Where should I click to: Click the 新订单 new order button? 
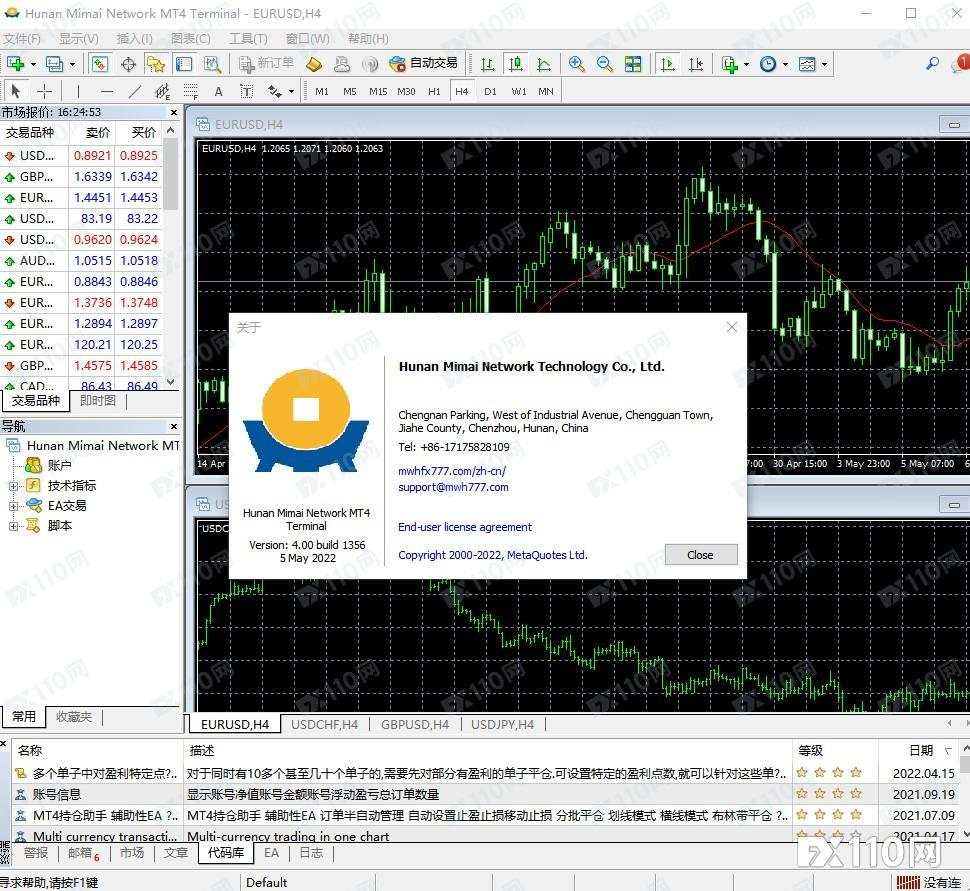[x=267, y=64]
